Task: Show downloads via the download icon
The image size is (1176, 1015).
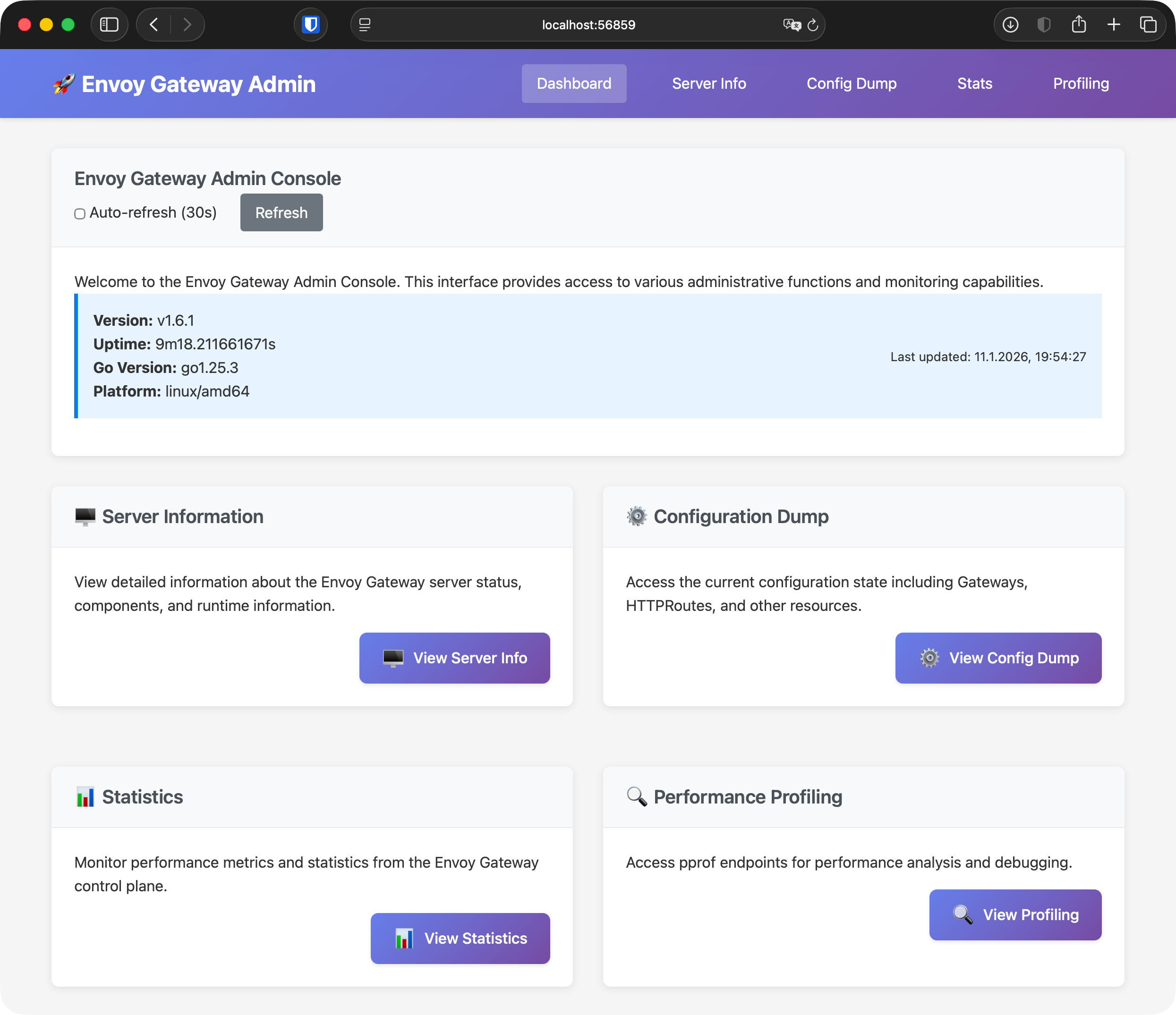Action: click(1010, 25)
